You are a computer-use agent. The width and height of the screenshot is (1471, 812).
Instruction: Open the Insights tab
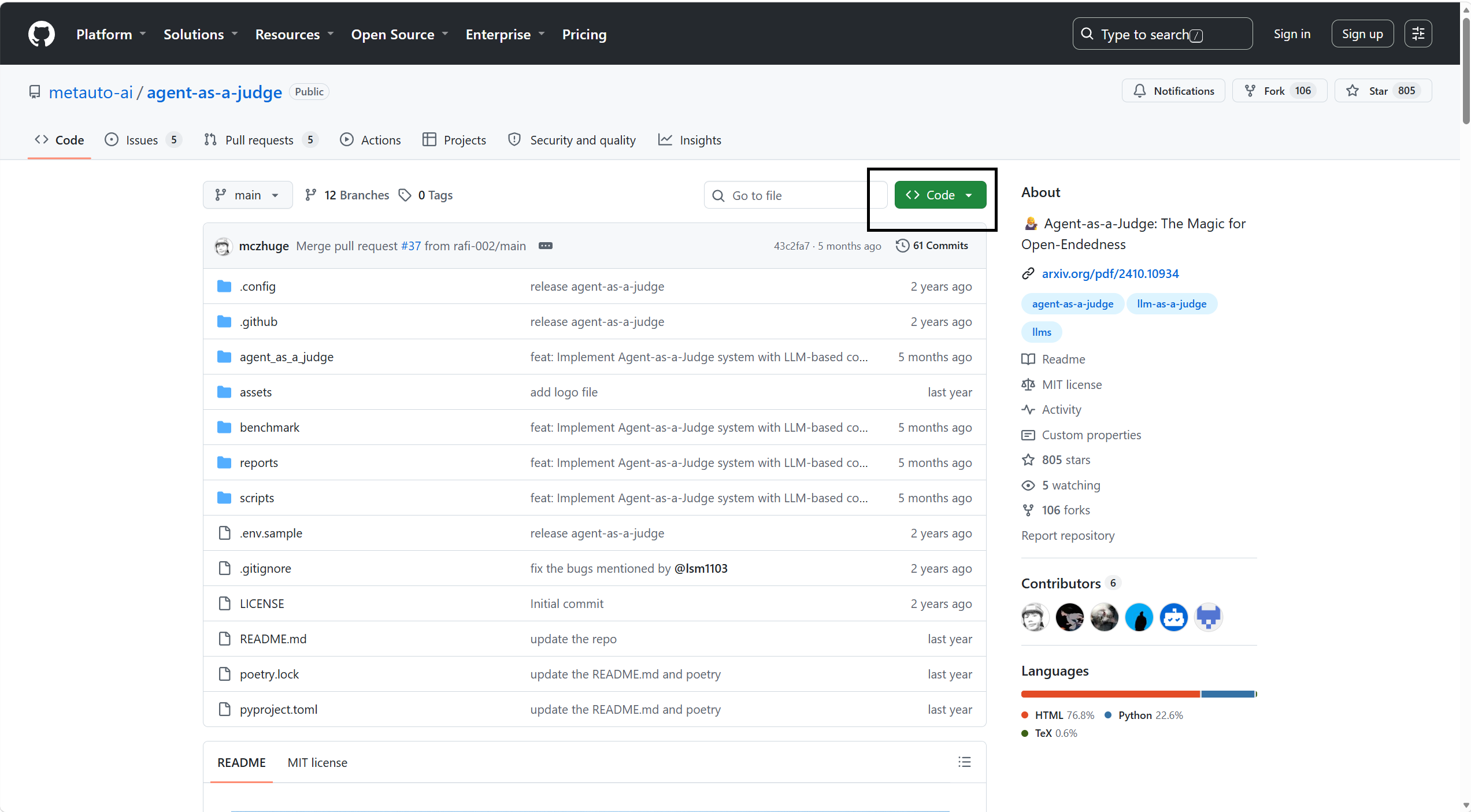[690, 140]
